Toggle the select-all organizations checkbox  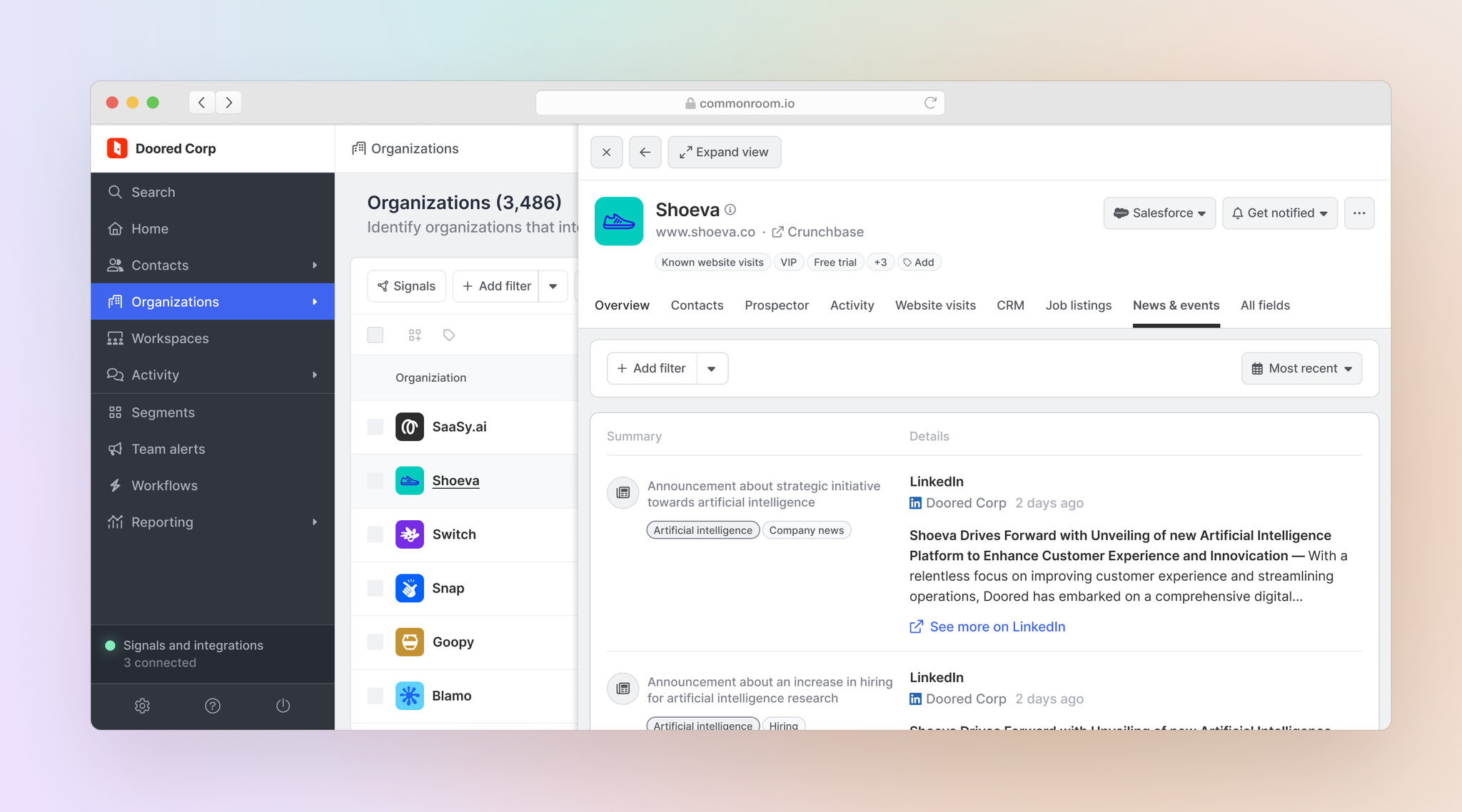[x=375, y=335]
